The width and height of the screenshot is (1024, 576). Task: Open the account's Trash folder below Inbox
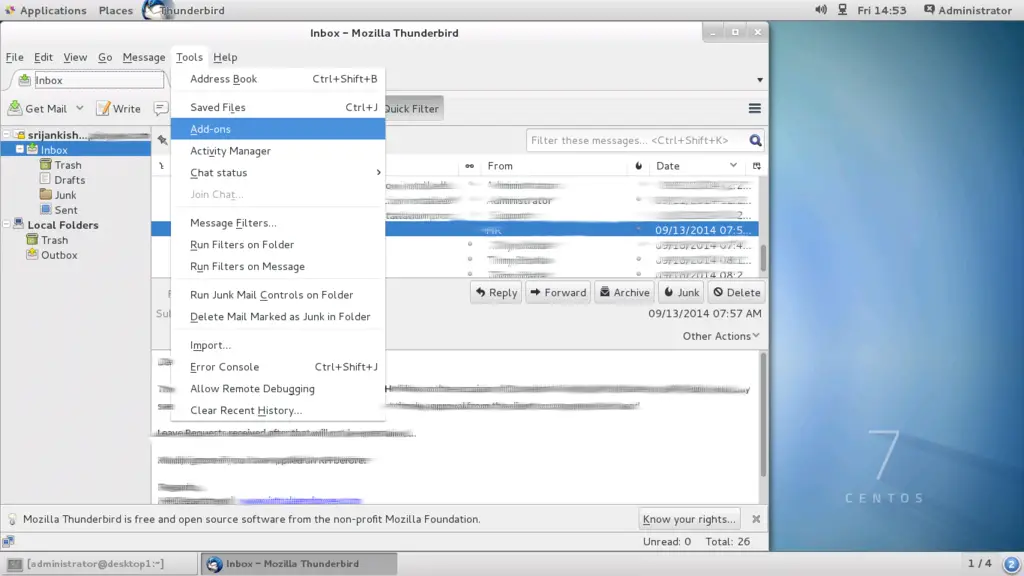(x=67, y=165)
